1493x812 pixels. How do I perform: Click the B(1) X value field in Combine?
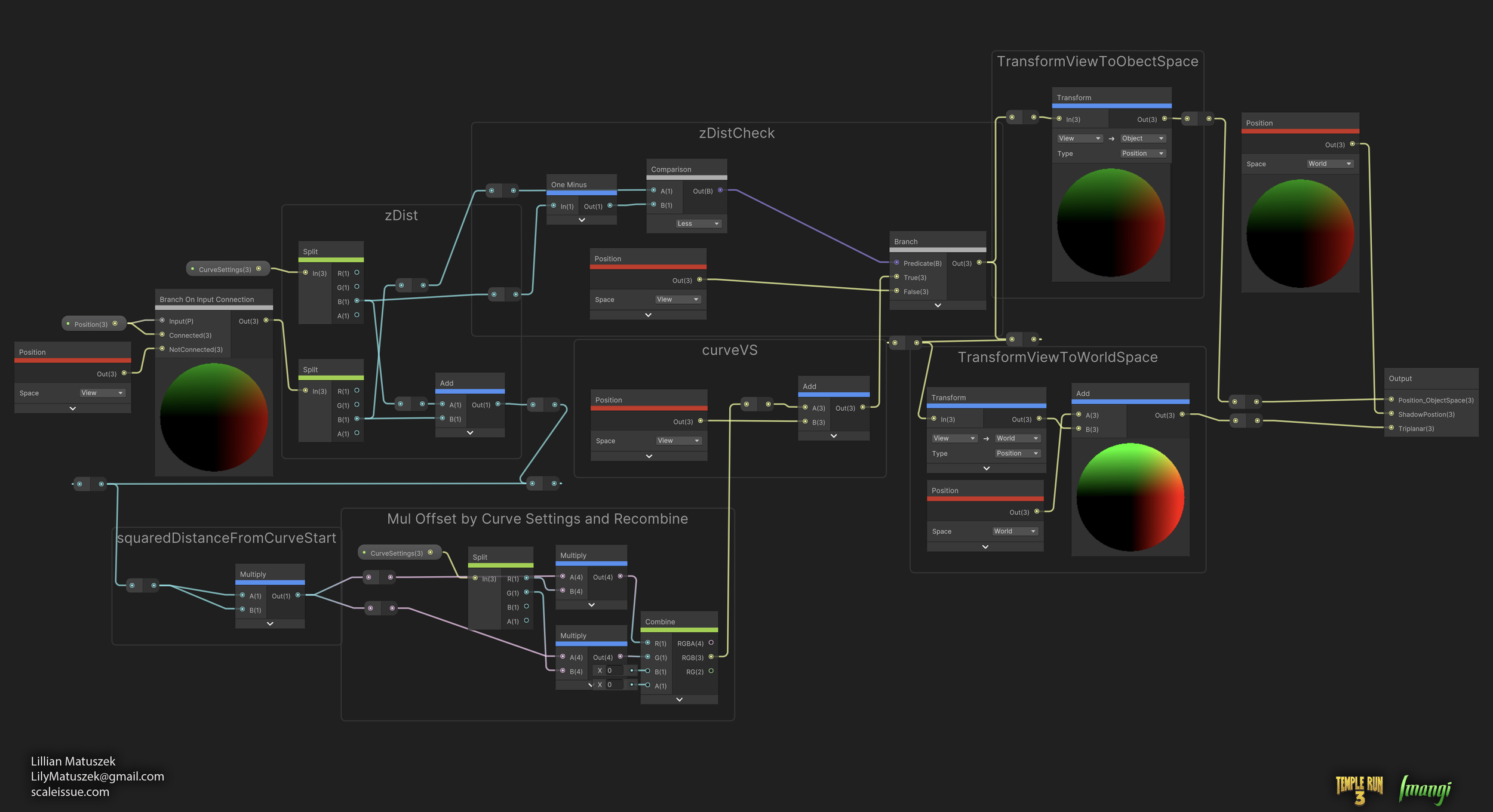615,670
